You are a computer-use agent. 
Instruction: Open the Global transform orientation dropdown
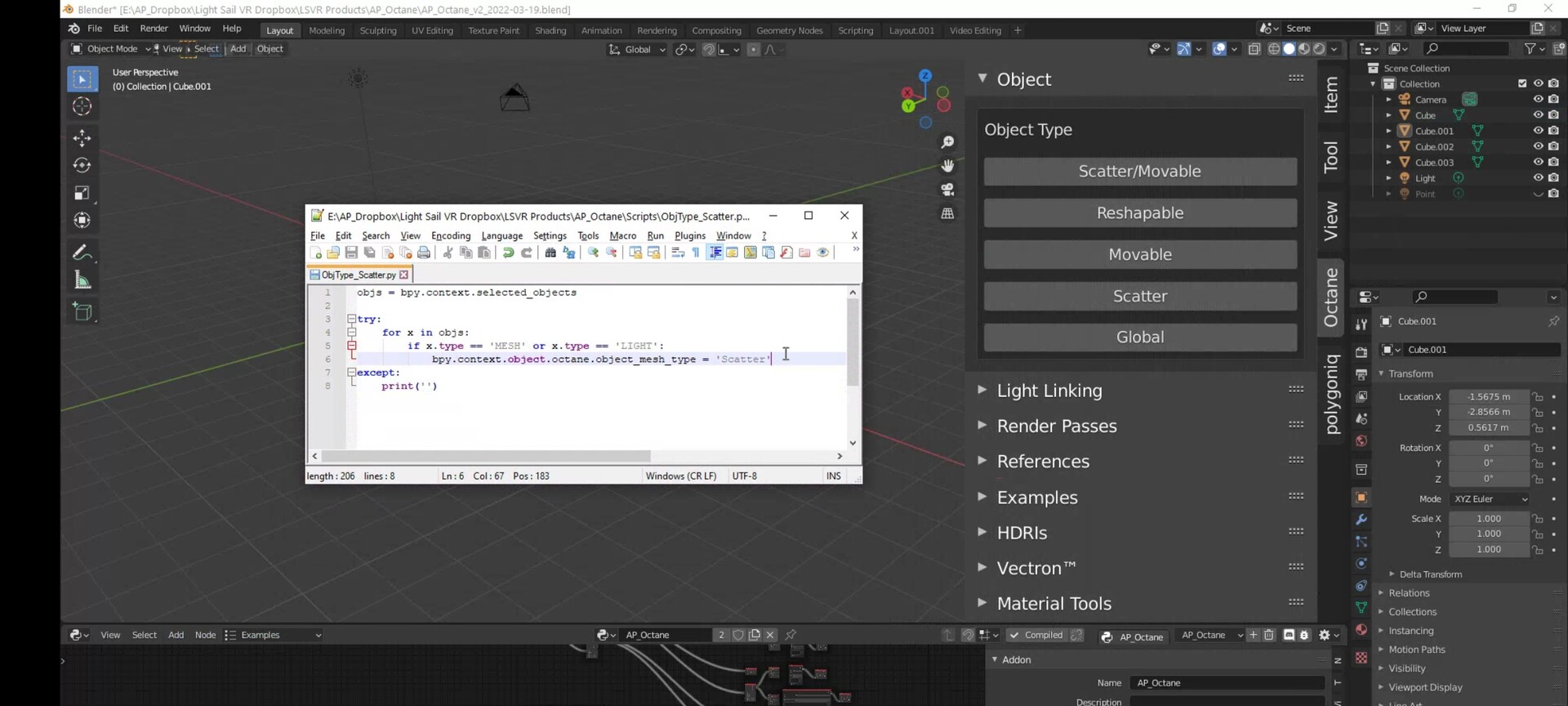tap(637, 50)
